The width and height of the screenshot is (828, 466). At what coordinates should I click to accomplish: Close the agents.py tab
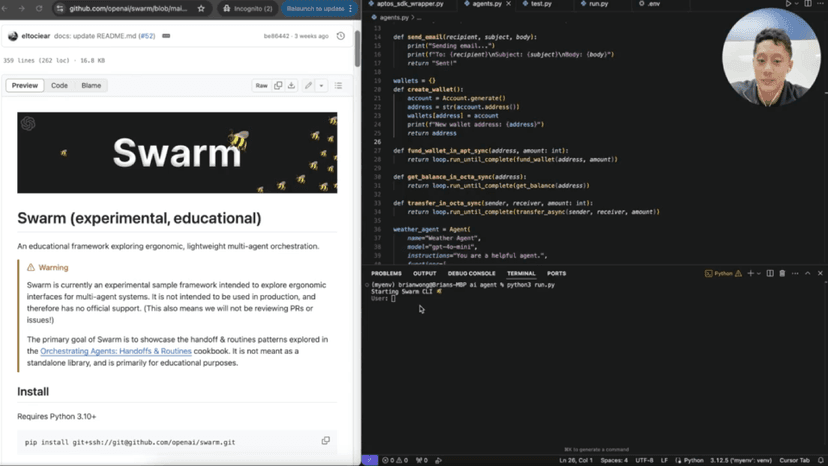pyautogui.click(x=509, y=4)
